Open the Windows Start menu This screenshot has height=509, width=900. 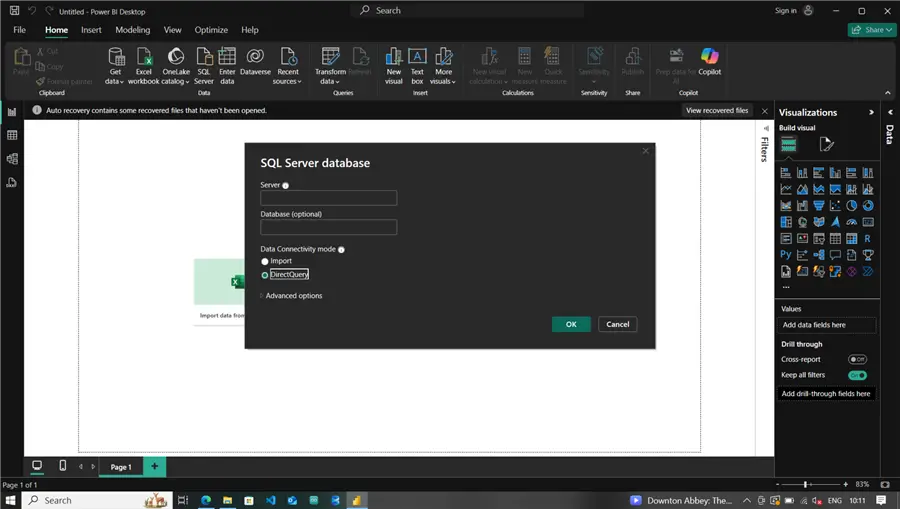click(10, 500)
